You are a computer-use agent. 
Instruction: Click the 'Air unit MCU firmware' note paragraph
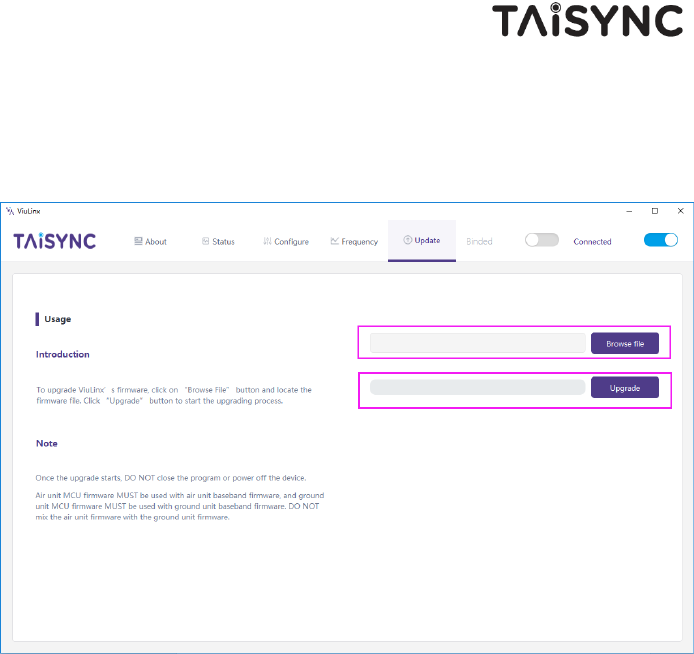point(180,506)
